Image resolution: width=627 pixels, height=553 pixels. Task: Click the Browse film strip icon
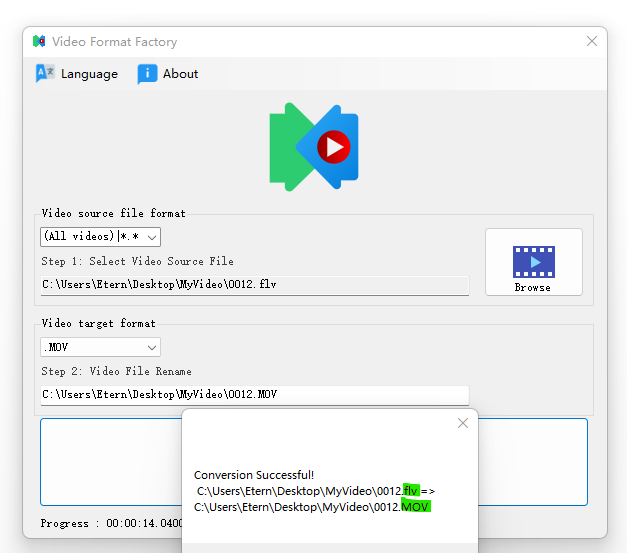tap(534, 262)
